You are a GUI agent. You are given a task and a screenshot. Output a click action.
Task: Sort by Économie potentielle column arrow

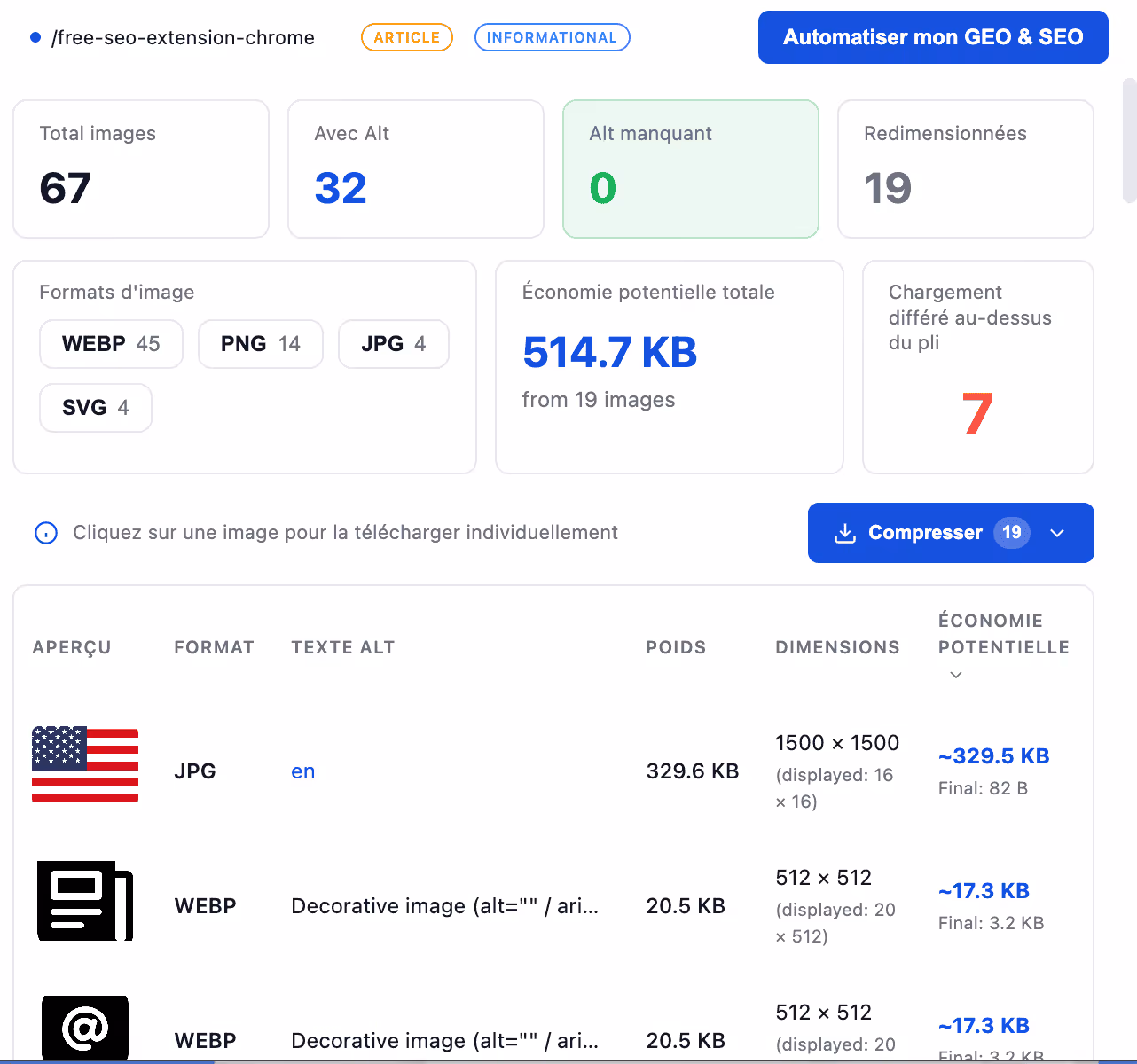[956, 675]
